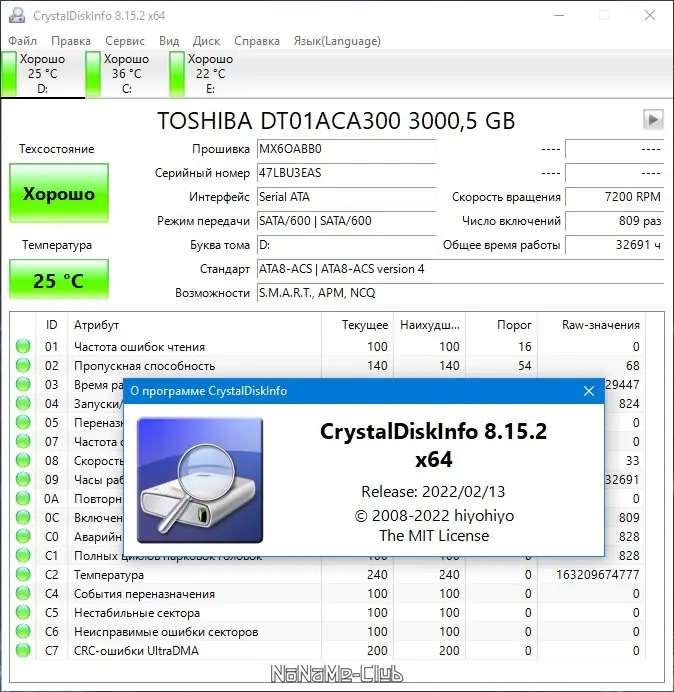The width and height of the screenshot is (674, 692).
Task: Click status circle for attribute C6
Action: tap(23, 631)
